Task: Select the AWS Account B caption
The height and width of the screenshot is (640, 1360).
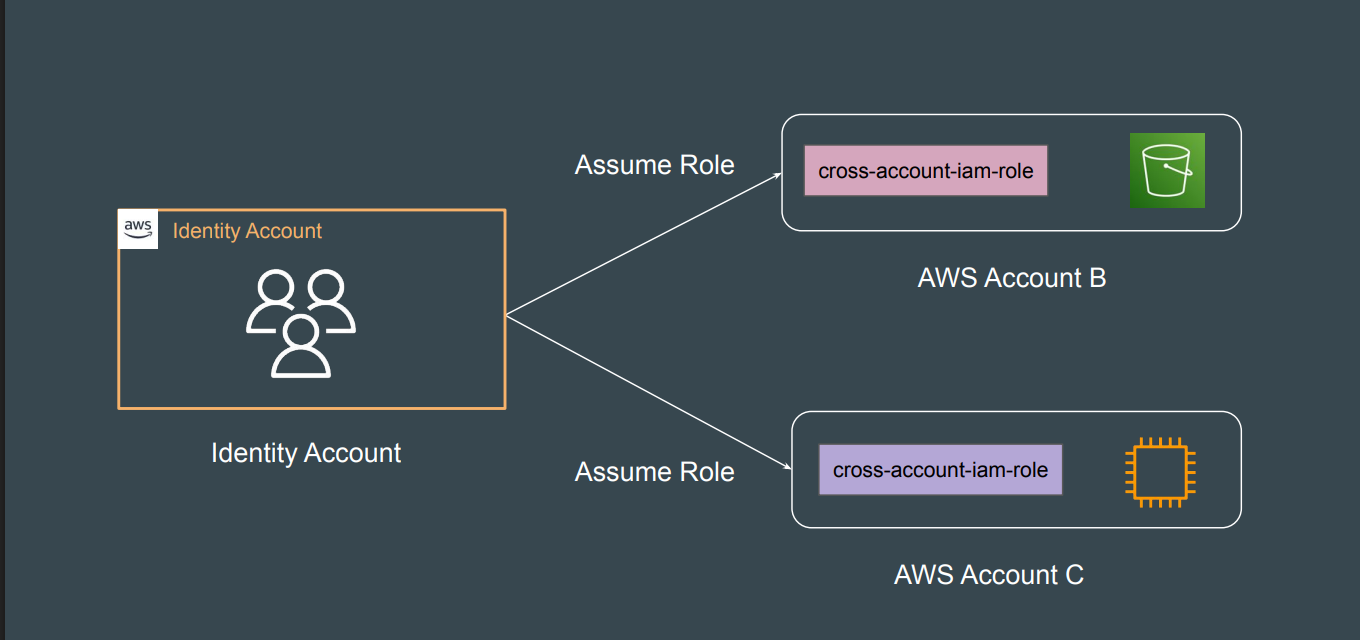Action: (x=1011, y=278)
